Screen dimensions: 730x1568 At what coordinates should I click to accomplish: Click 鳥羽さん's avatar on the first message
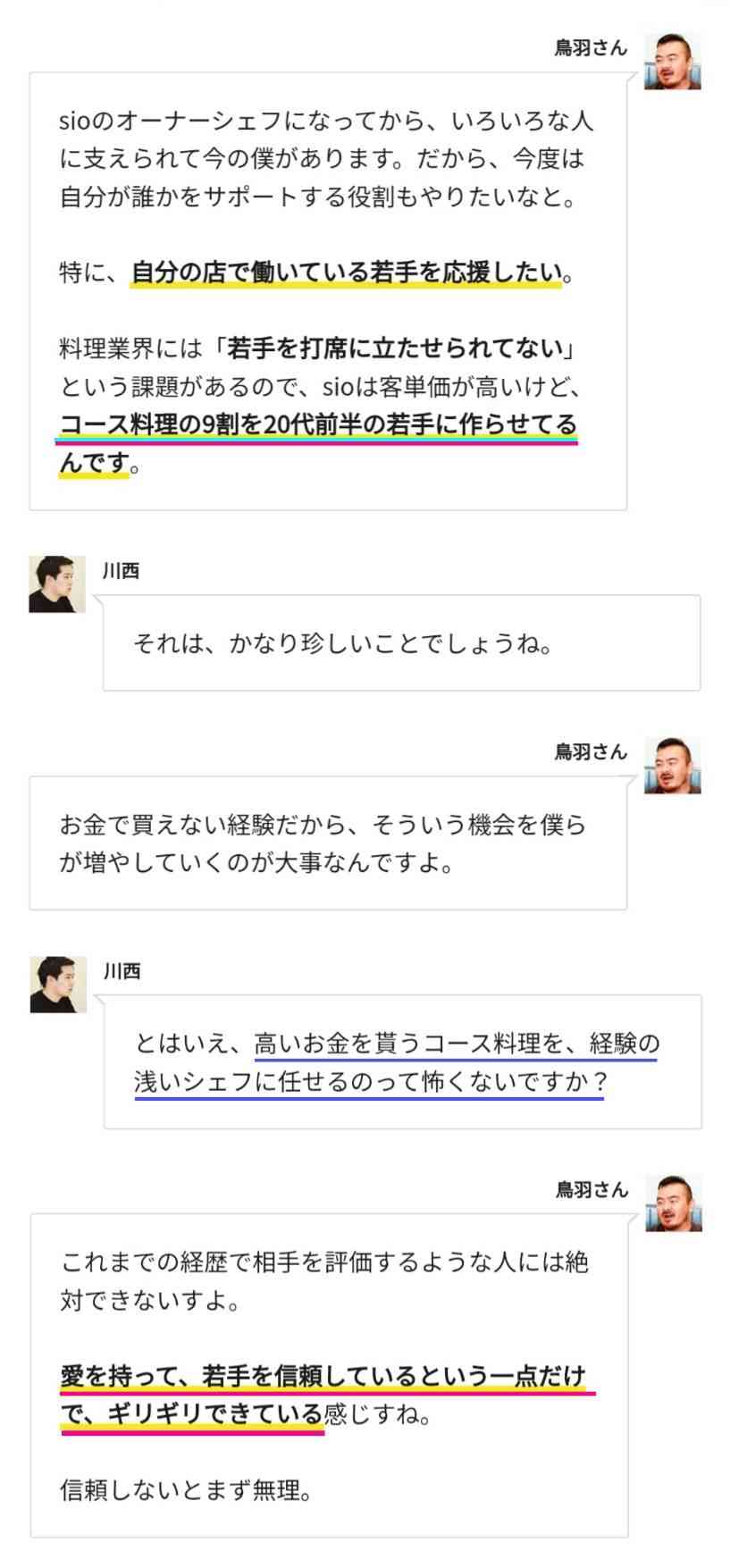[x=672, y=61]
